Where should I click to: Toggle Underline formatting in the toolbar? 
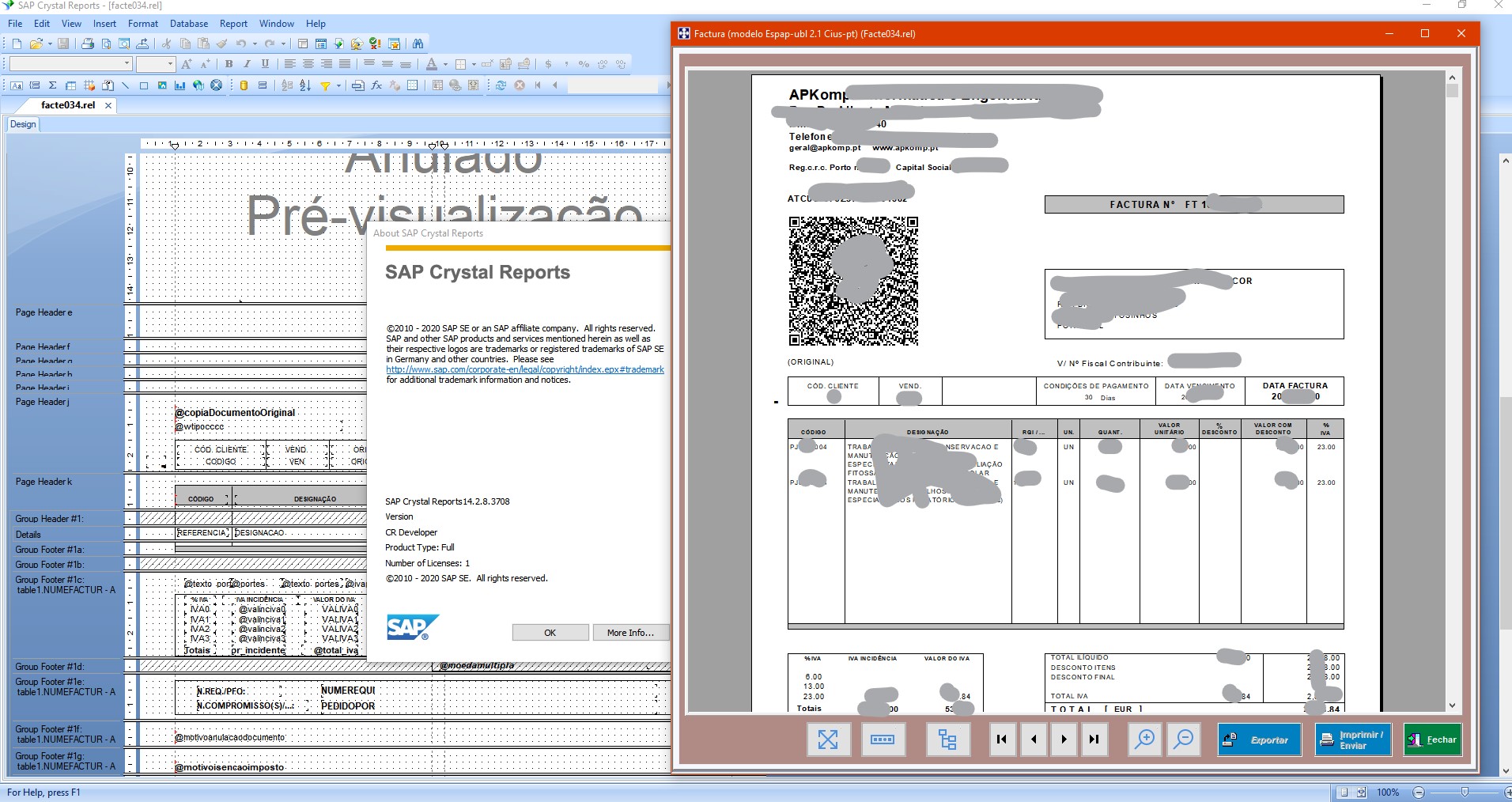[265, 64]
